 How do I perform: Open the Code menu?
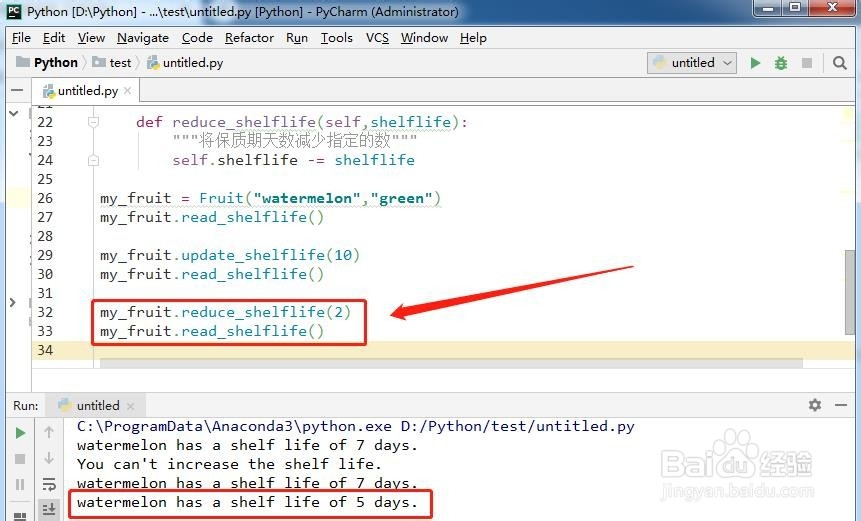point(197,38)
